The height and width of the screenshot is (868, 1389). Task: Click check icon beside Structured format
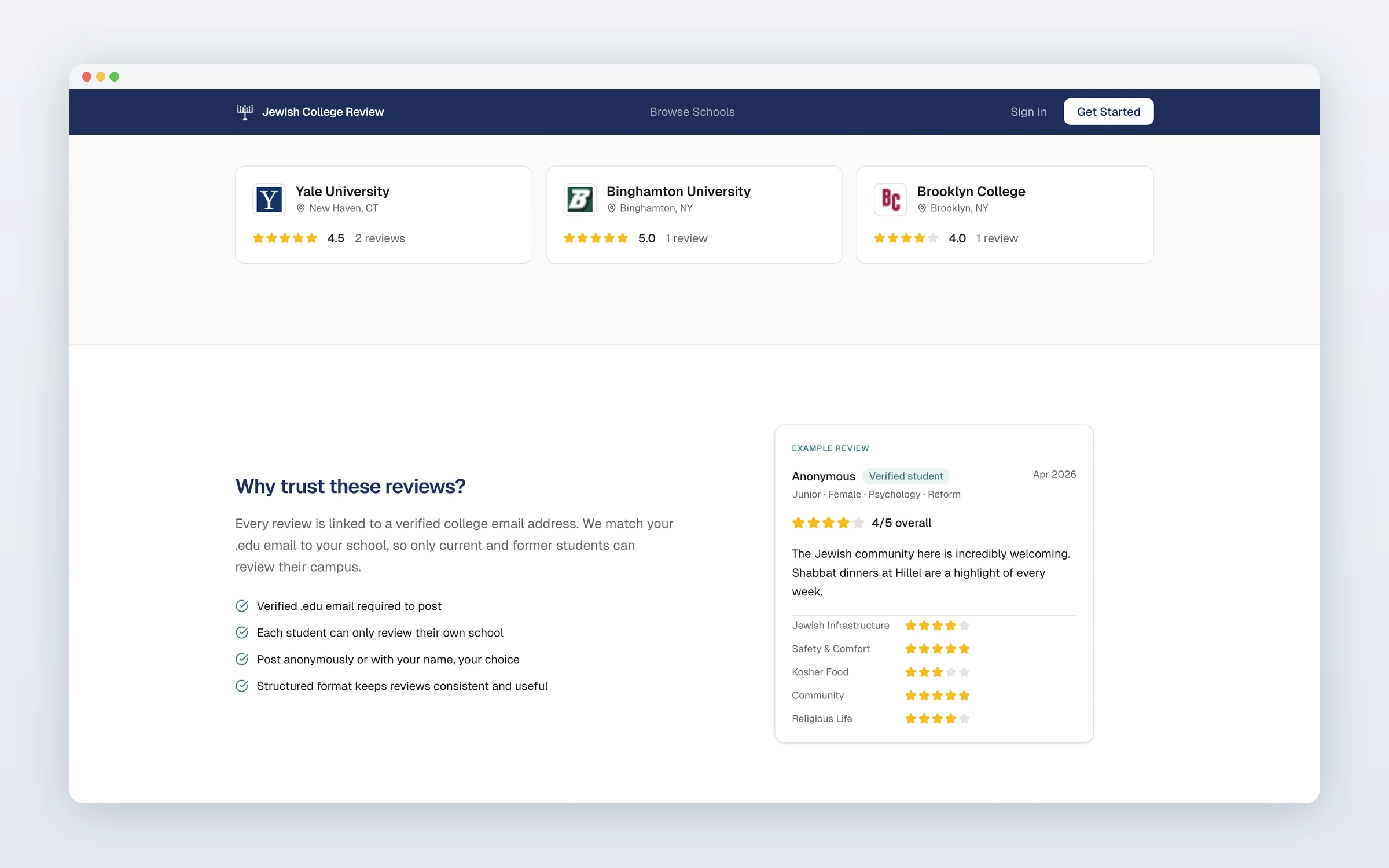coord(242,686)
